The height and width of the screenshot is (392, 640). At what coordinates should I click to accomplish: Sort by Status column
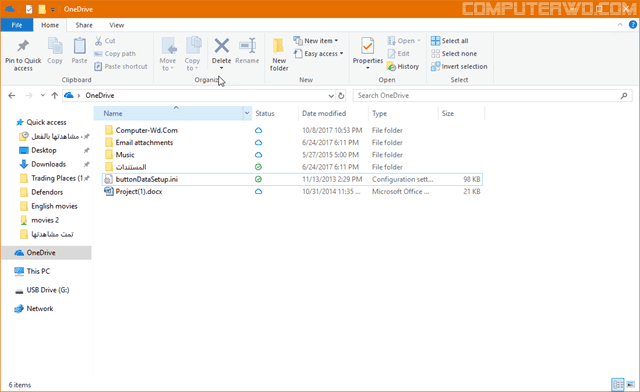(275, 113)
